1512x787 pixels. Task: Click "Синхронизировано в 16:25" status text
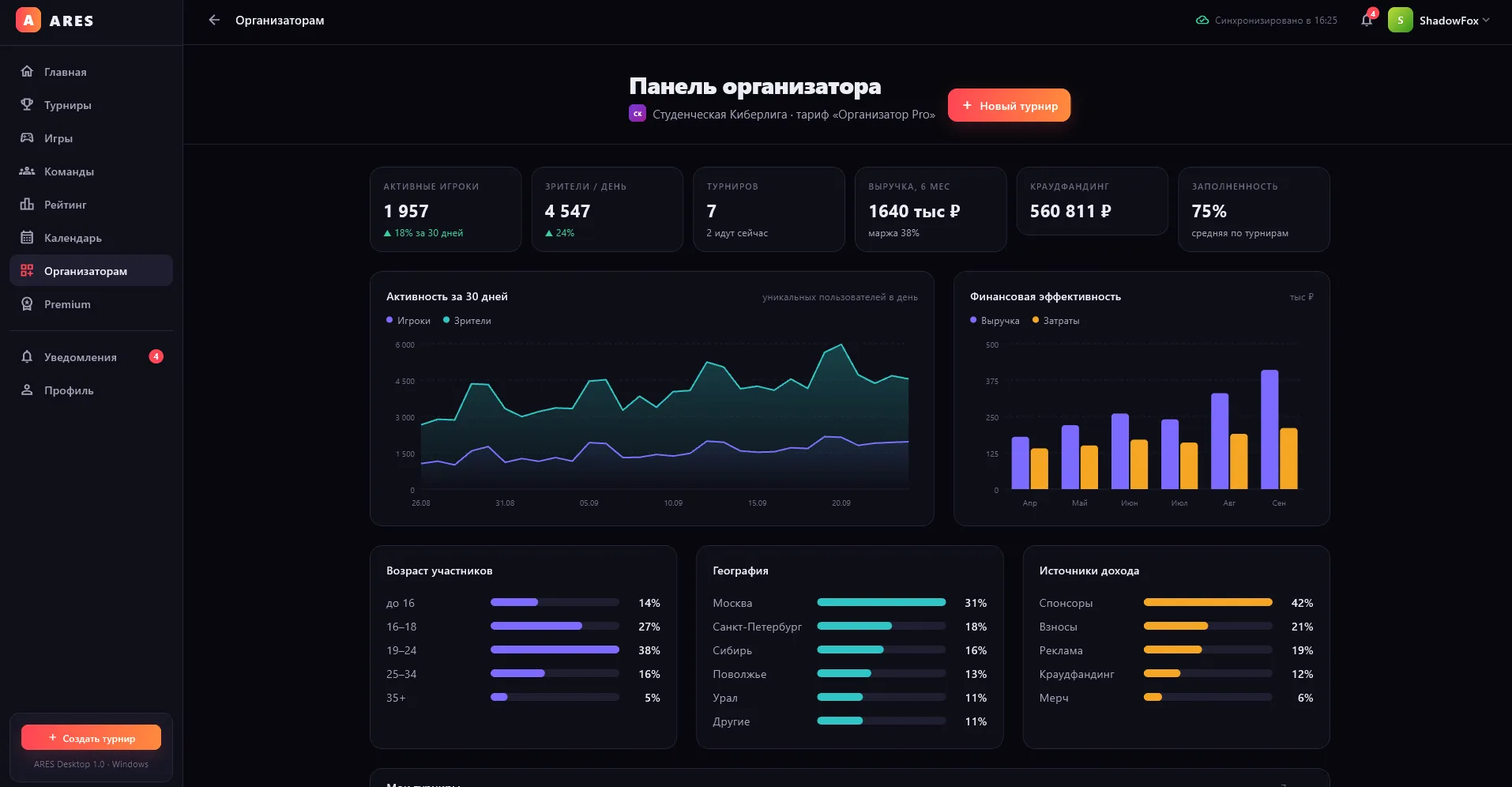(1276, 21)
